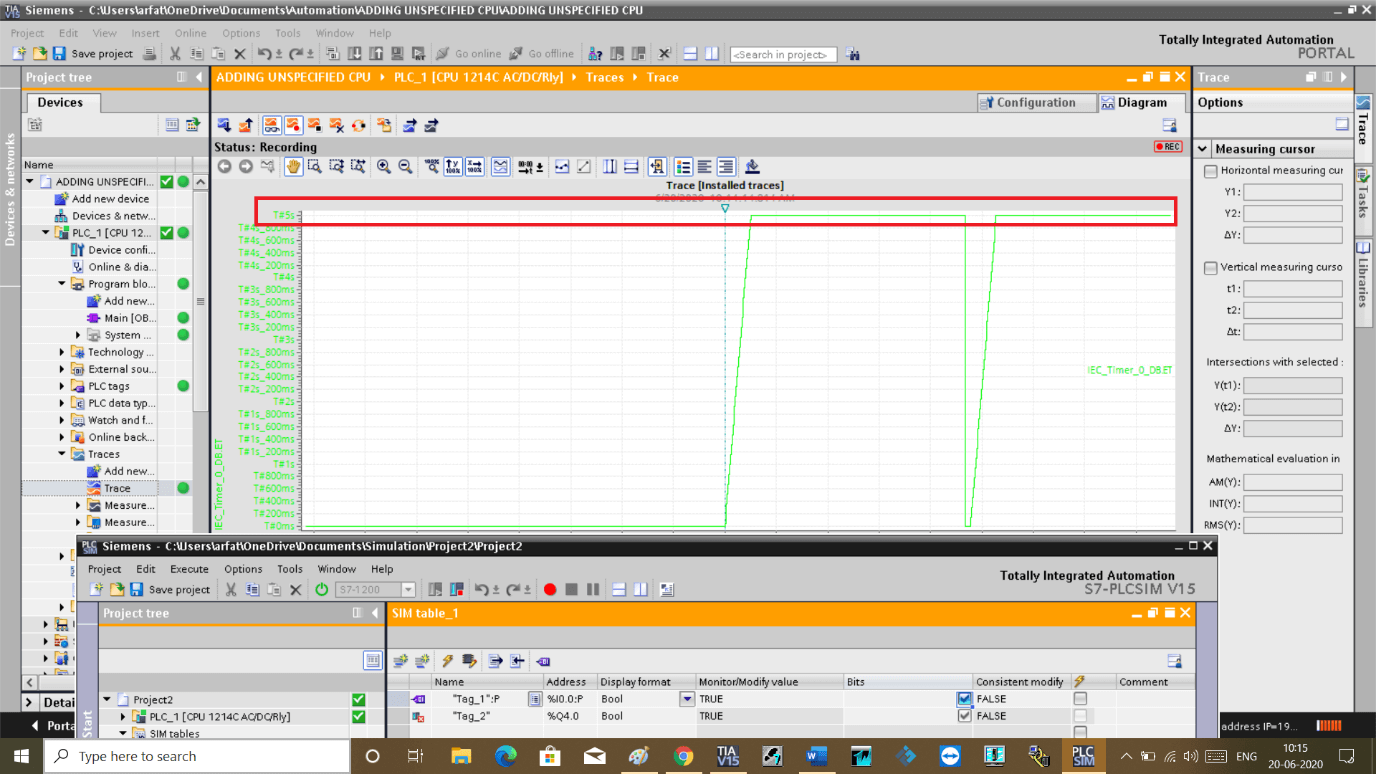Open the S7-1200 dropdown in PLCSIM
The image size is (1376, 774).
click(x=408, y=589)
